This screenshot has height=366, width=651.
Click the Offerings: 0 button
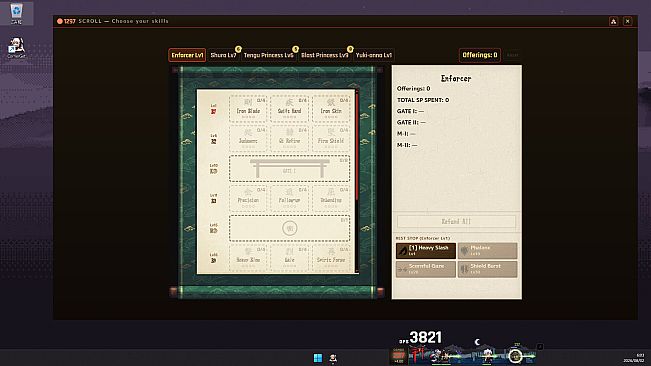tap(480, 55)
